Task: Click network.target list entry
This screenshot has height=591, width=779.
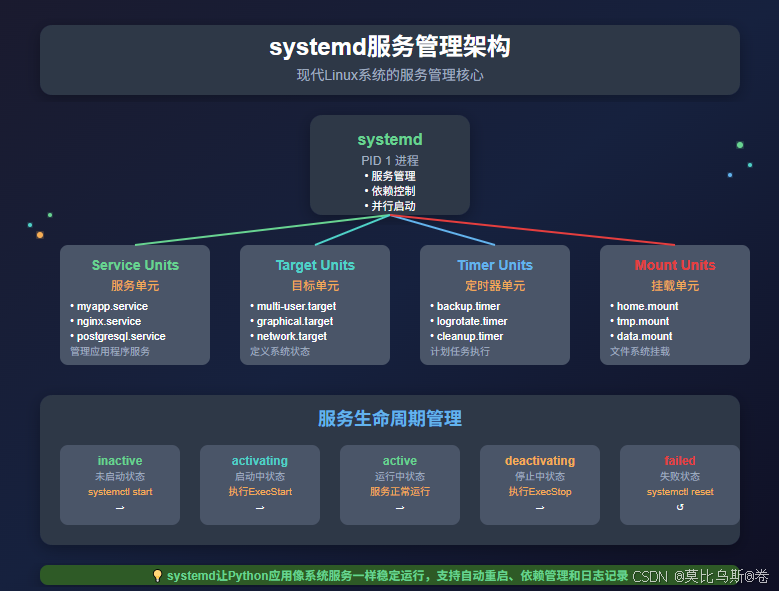Action: tap(288, 336)
